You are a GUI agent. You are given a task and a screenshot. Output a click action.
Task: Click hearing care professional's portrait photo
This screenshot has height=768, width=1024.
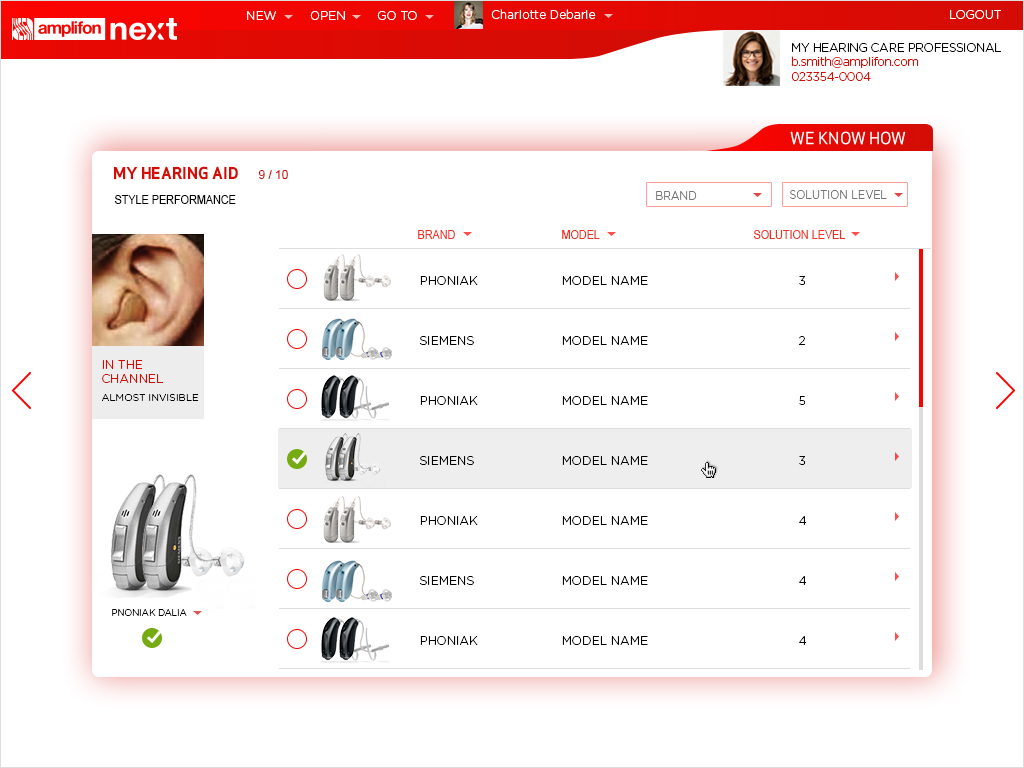pos(752,58)
